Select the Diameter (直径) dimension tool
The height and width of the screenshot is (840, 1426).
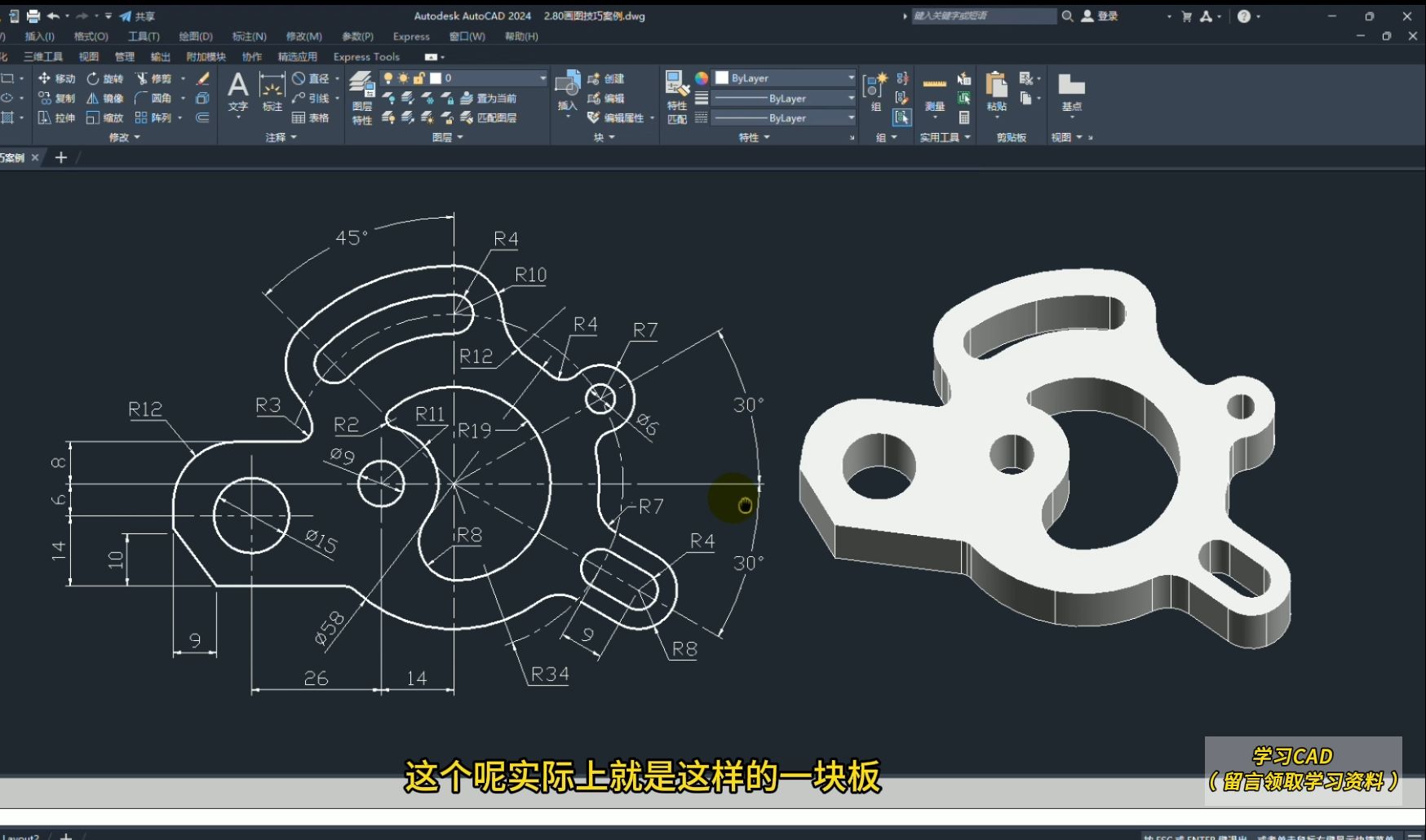pyautogui.click(x=311, y=78)
